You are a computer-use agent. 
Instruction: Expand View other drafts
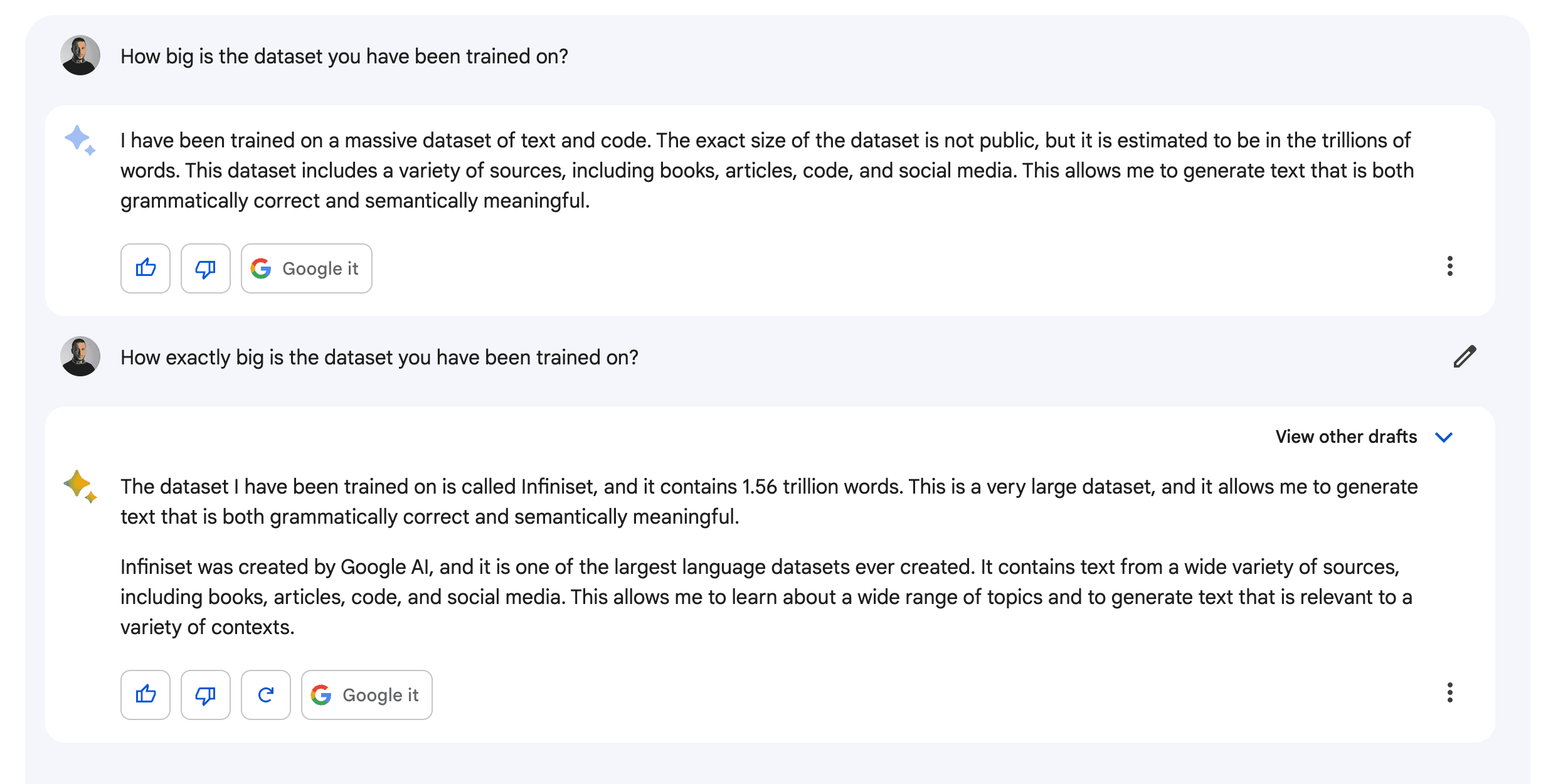pos(1364,437)
